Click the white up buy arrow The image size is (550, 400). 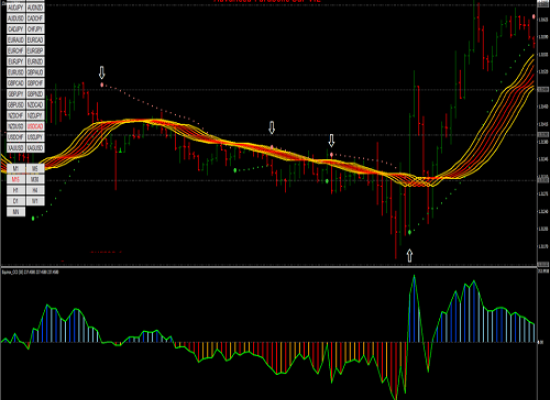coord(409,255)
